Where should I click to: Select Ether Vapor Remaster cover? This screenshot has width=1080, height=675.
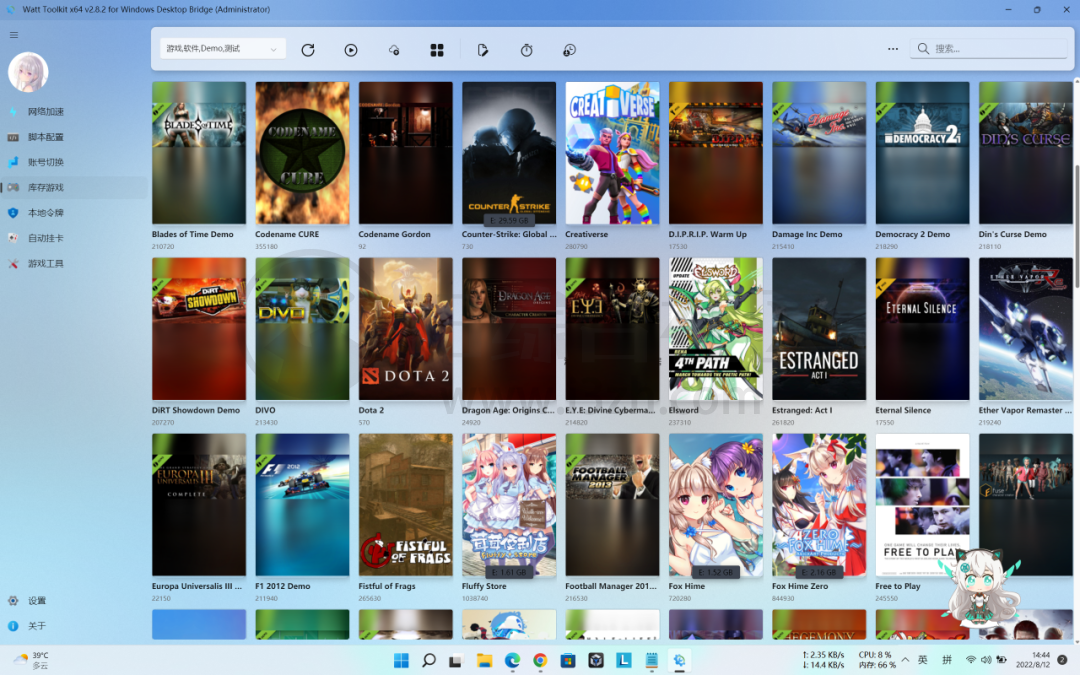point(1026,329)
